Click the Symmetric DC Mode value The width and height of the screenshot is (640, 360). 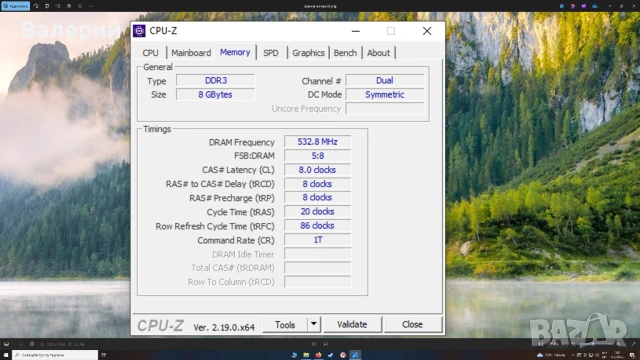[x=385, y=95]
